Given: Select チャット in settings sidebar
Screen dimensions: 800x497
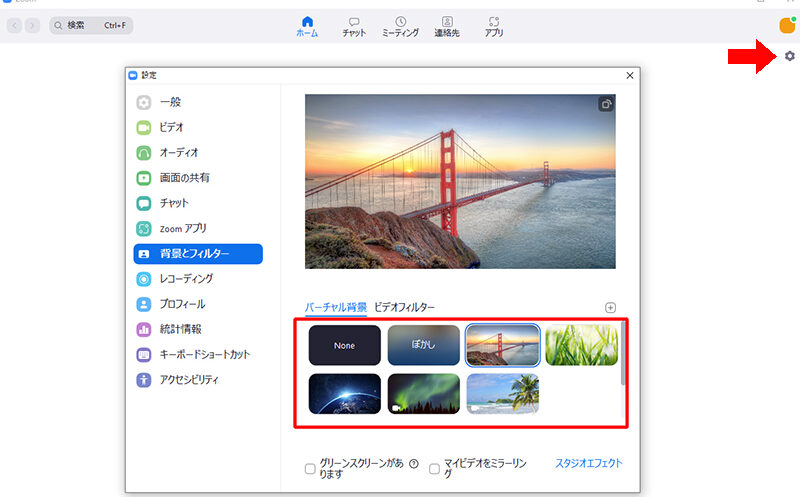Looking at the screenshot, I should click(x=198, y=203).
